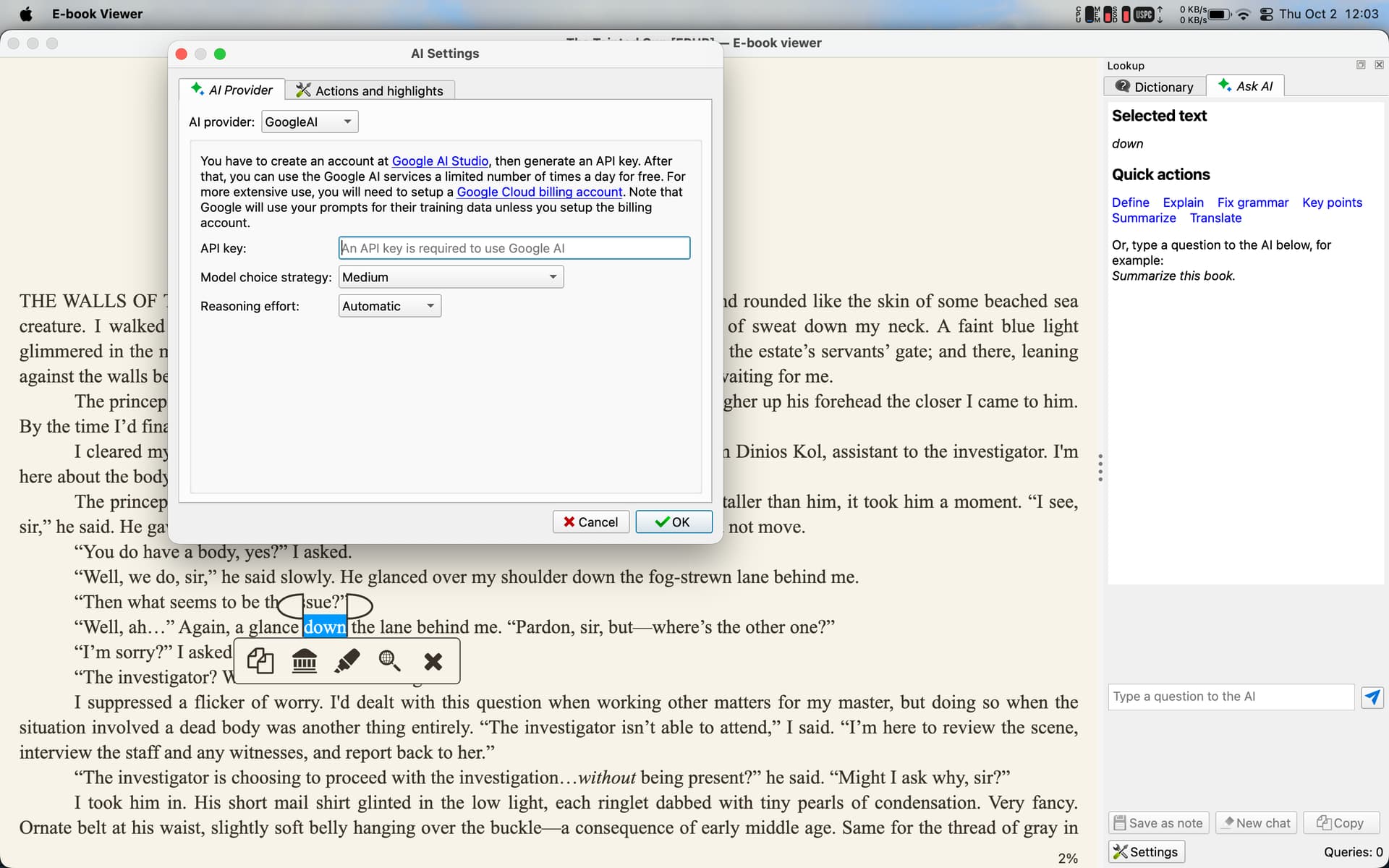
Task: Click the Wi-Fi status icon
Action: (1243, 14)
